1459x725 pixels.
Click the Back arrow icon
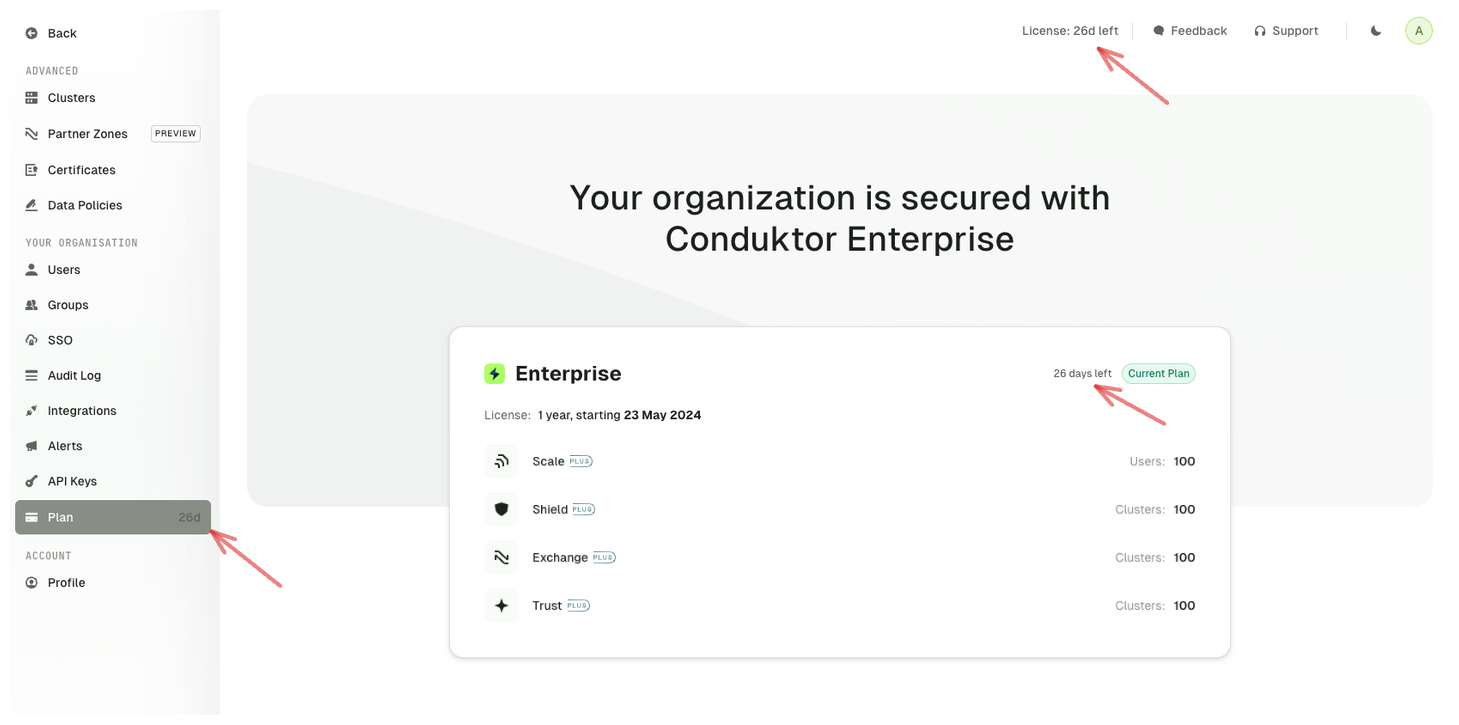pyautogui.click(x=32, y=33)
